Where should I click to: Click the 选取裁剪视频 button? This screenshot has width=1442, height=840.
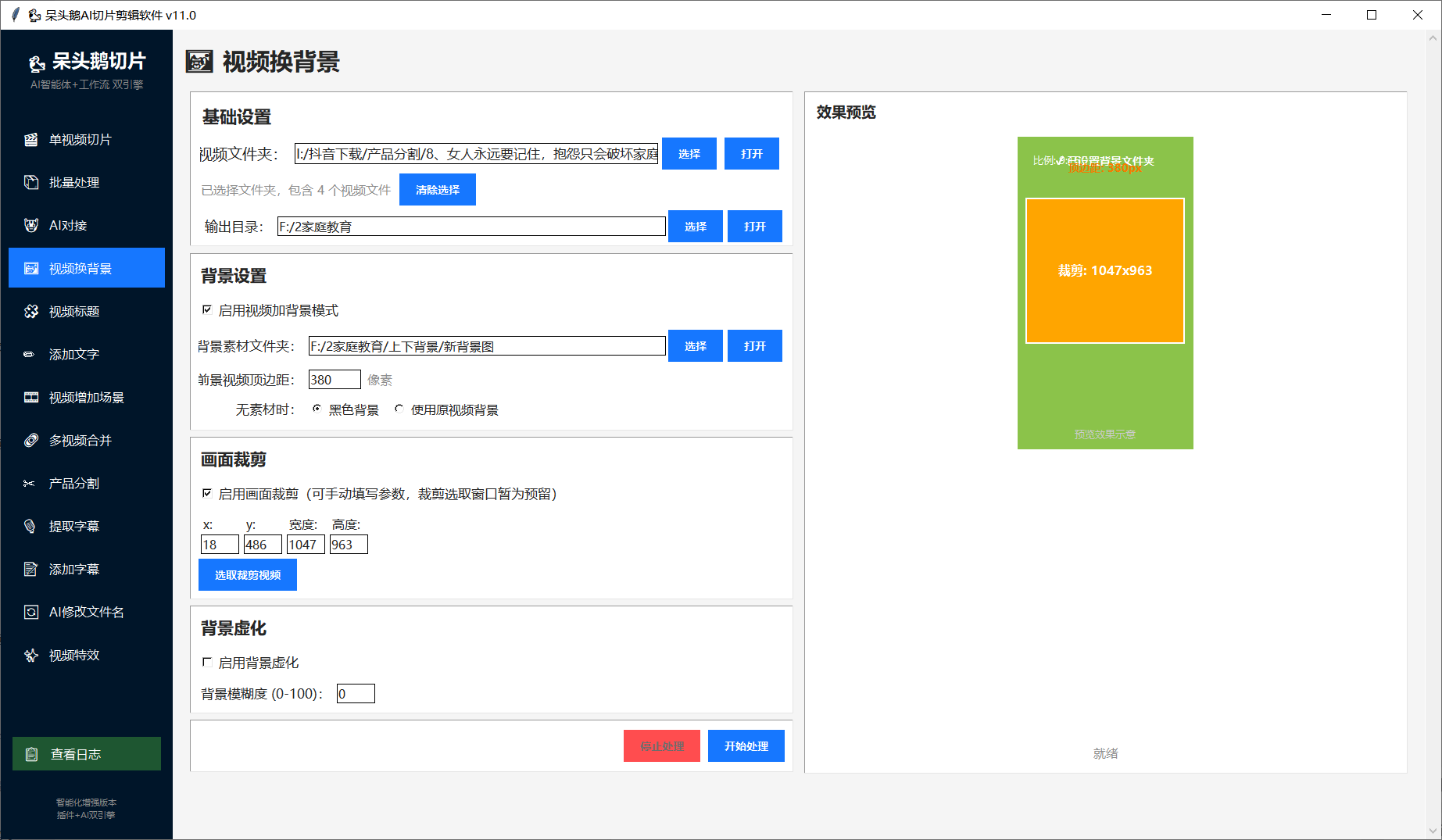tap(247, 575)
